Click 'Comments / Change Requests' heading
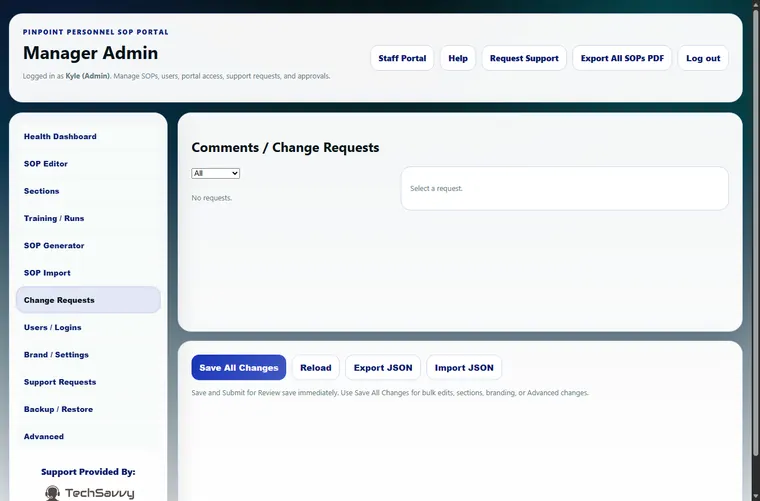760x501 pixels. click(285, 147)
